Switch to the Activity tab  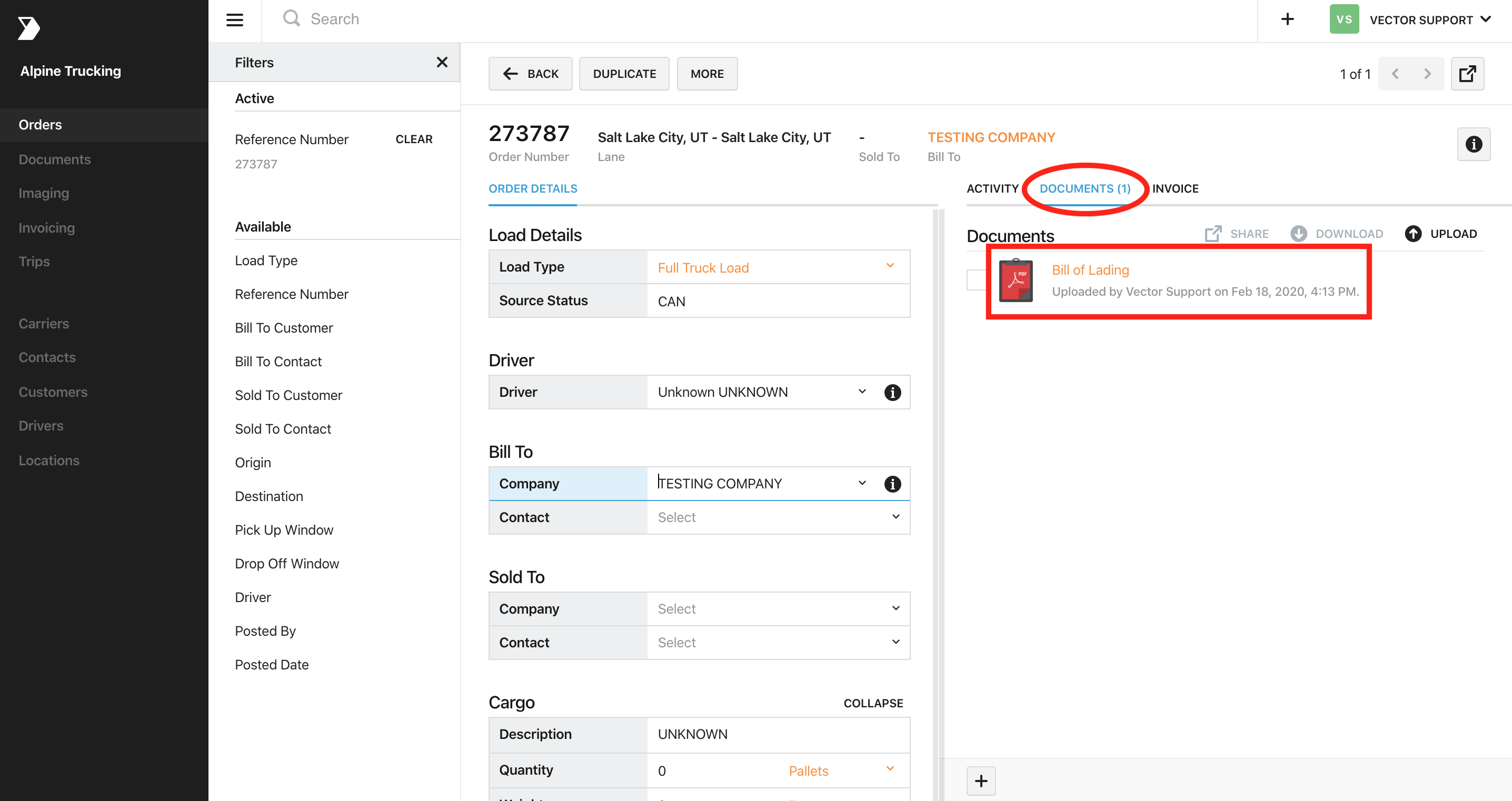click(992, 189)
